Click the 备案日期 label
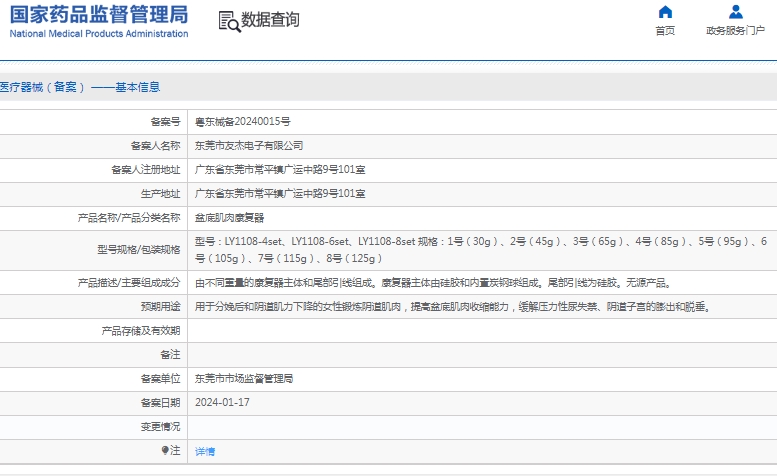Screen dimensions: 777x476 click(x=161, y=403)
